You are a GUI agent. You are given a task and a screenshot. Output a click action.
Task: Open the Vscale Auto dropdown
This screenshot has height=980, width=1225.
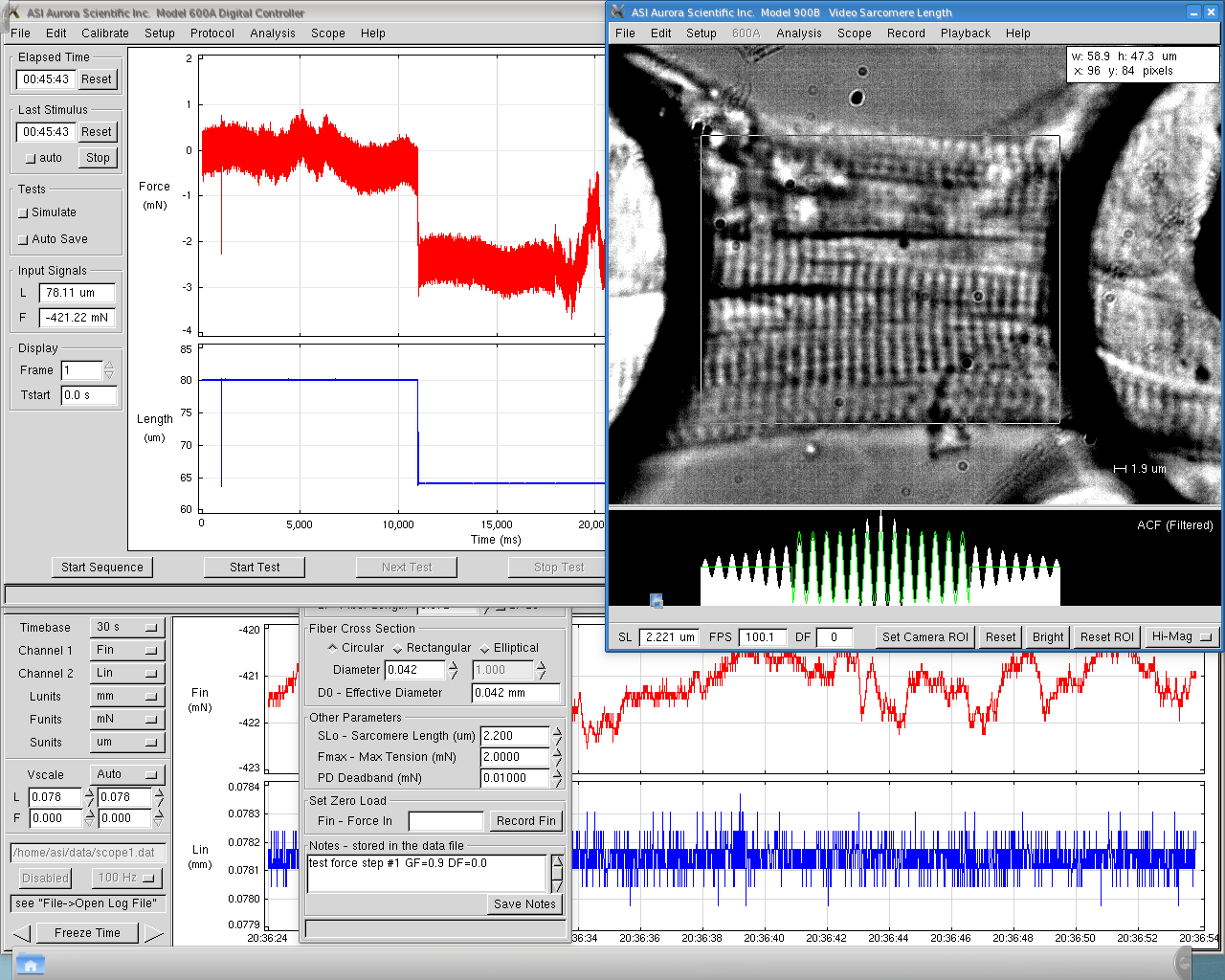pyautogui.click(x=127, y=774)
